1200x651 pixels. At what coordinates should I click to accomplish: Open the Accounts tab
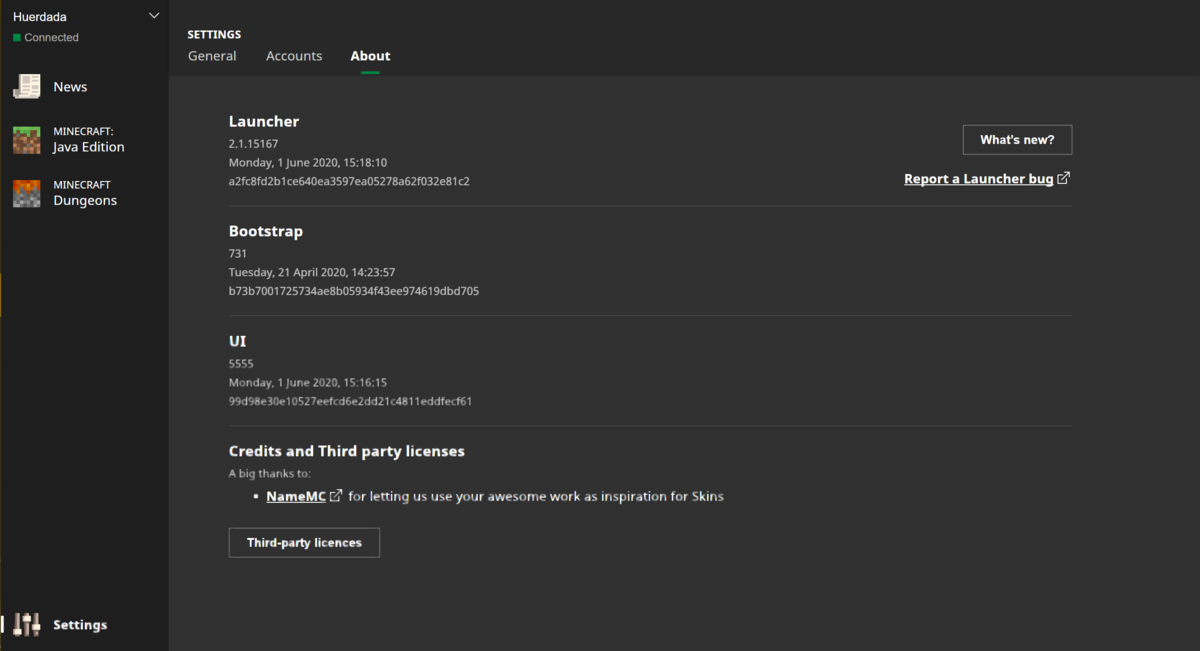[294, 56]
